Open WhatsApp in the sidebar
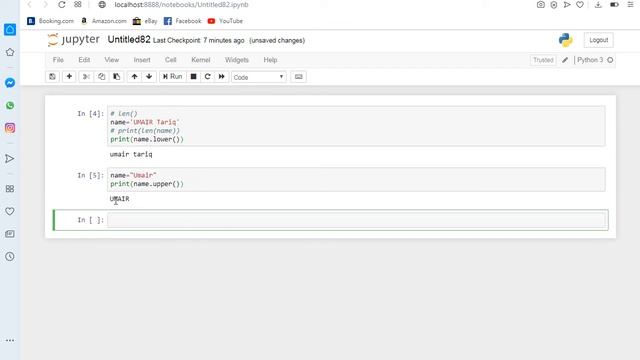This screenshot has height=360, width=640. coord(10,106)
